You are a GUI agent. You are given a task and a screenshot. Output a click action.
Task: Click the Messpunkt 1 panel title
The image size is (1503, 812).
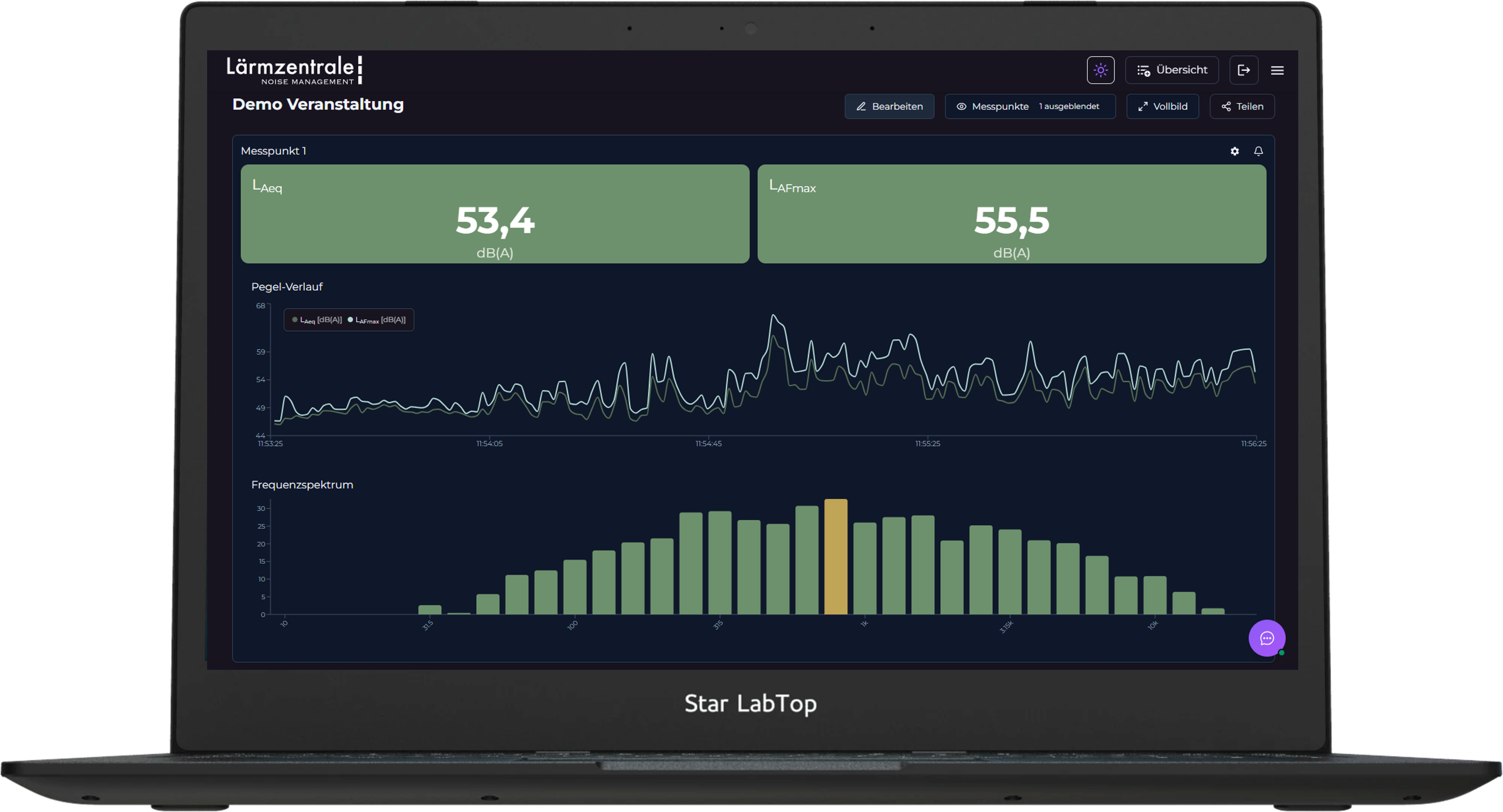point(273,151)
